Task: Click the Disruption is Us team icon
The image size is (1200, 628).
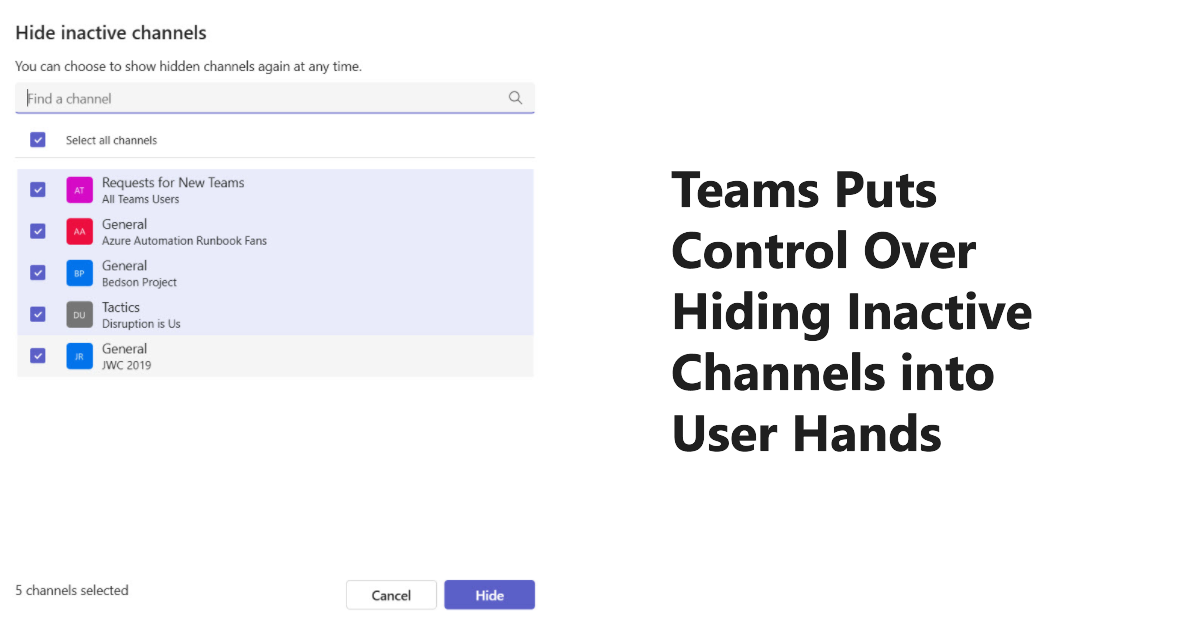Action: tap(79, 314)
